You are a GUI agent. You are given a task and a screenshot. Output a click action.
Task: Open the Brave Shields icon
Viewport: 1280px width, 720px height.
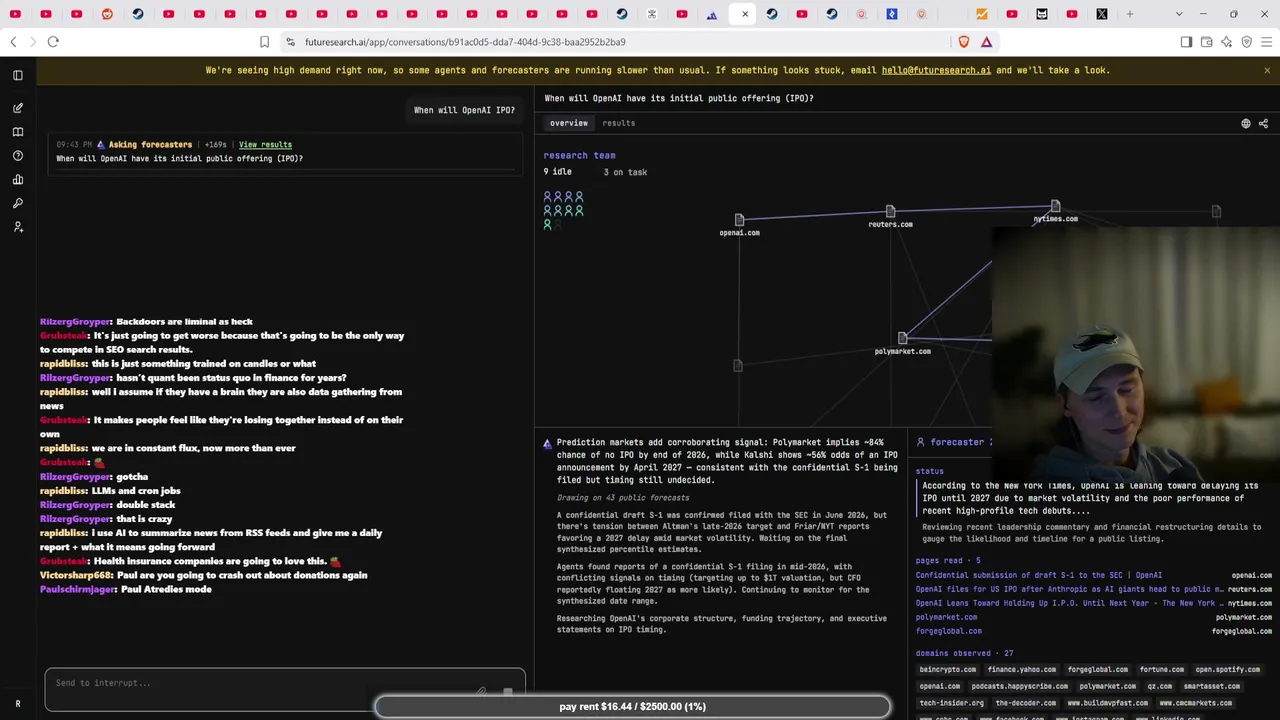pos(964,42)
